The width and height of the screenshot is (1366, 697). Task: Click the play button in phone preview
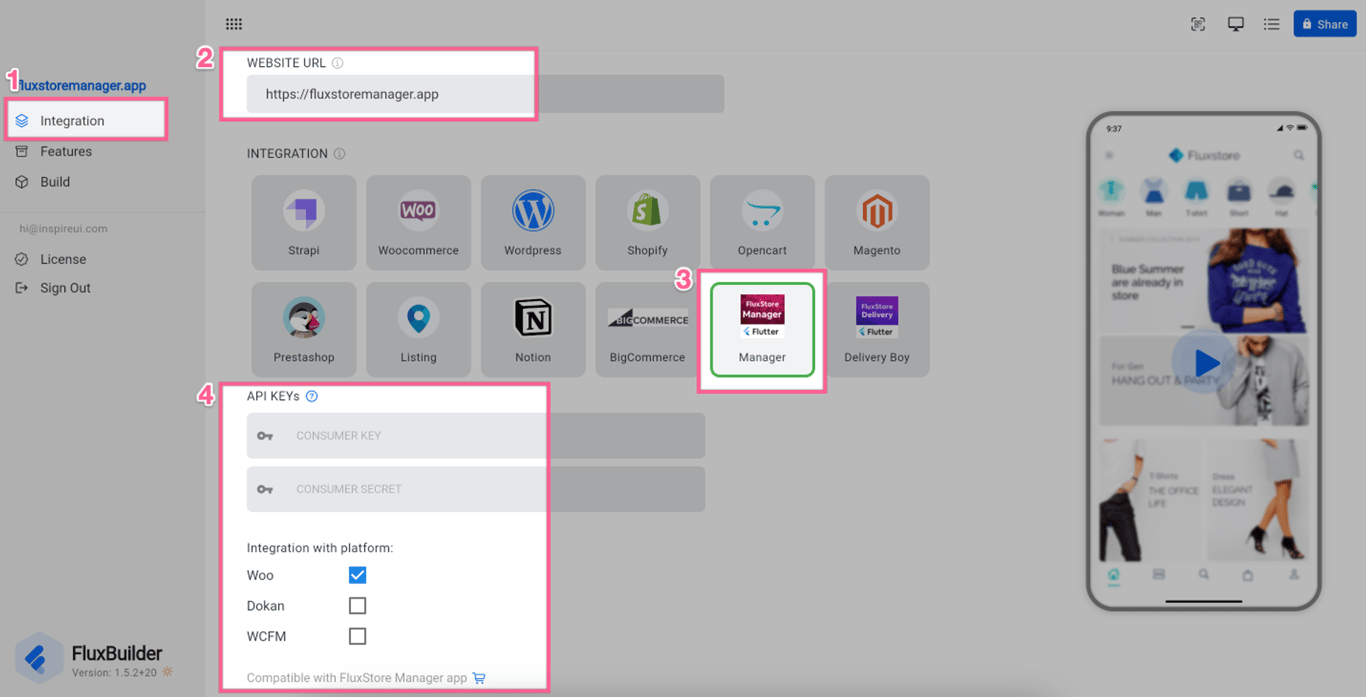(x=1205, y=363)
